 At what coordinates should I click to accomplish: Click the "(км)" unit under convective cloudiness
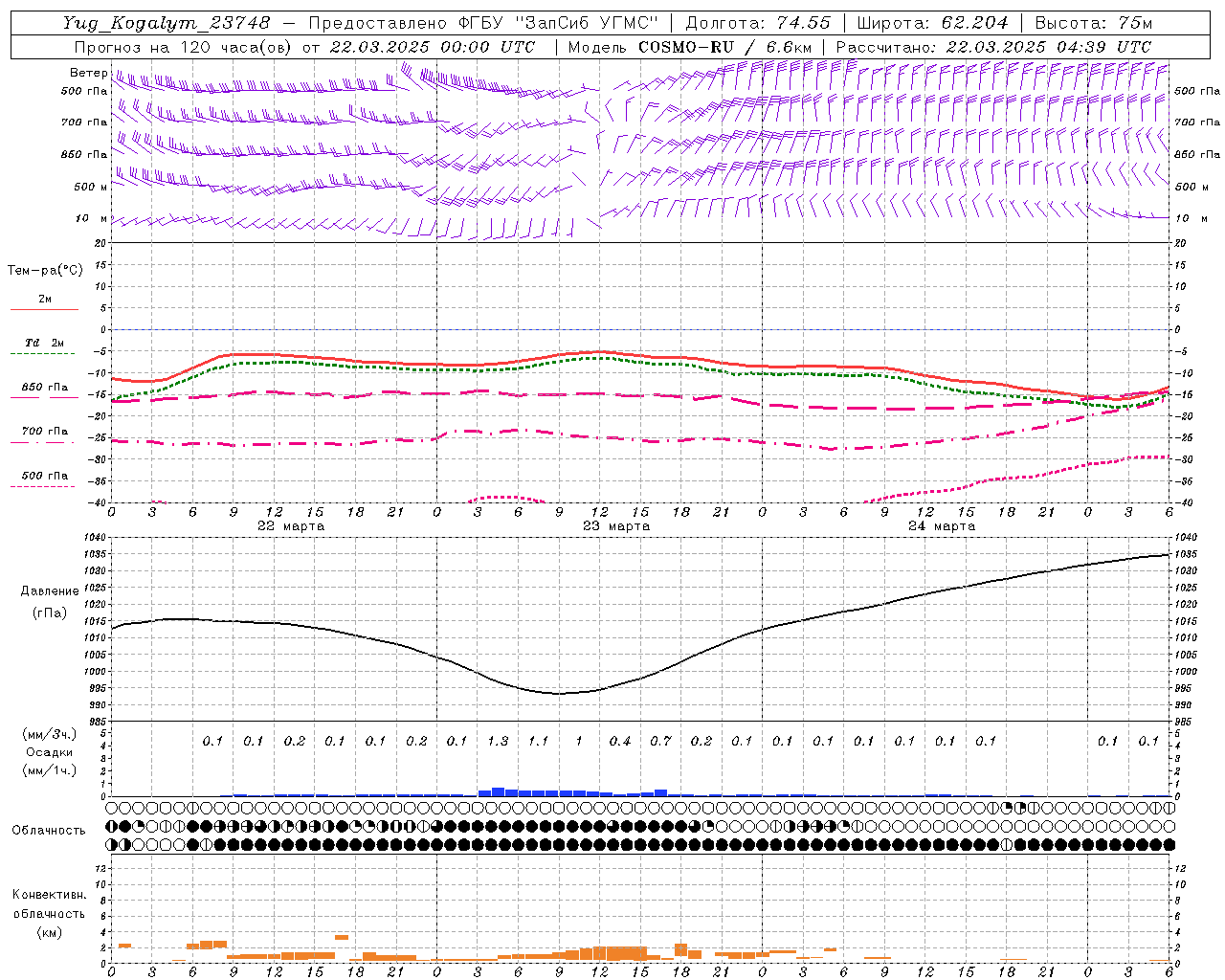[50, 932]
